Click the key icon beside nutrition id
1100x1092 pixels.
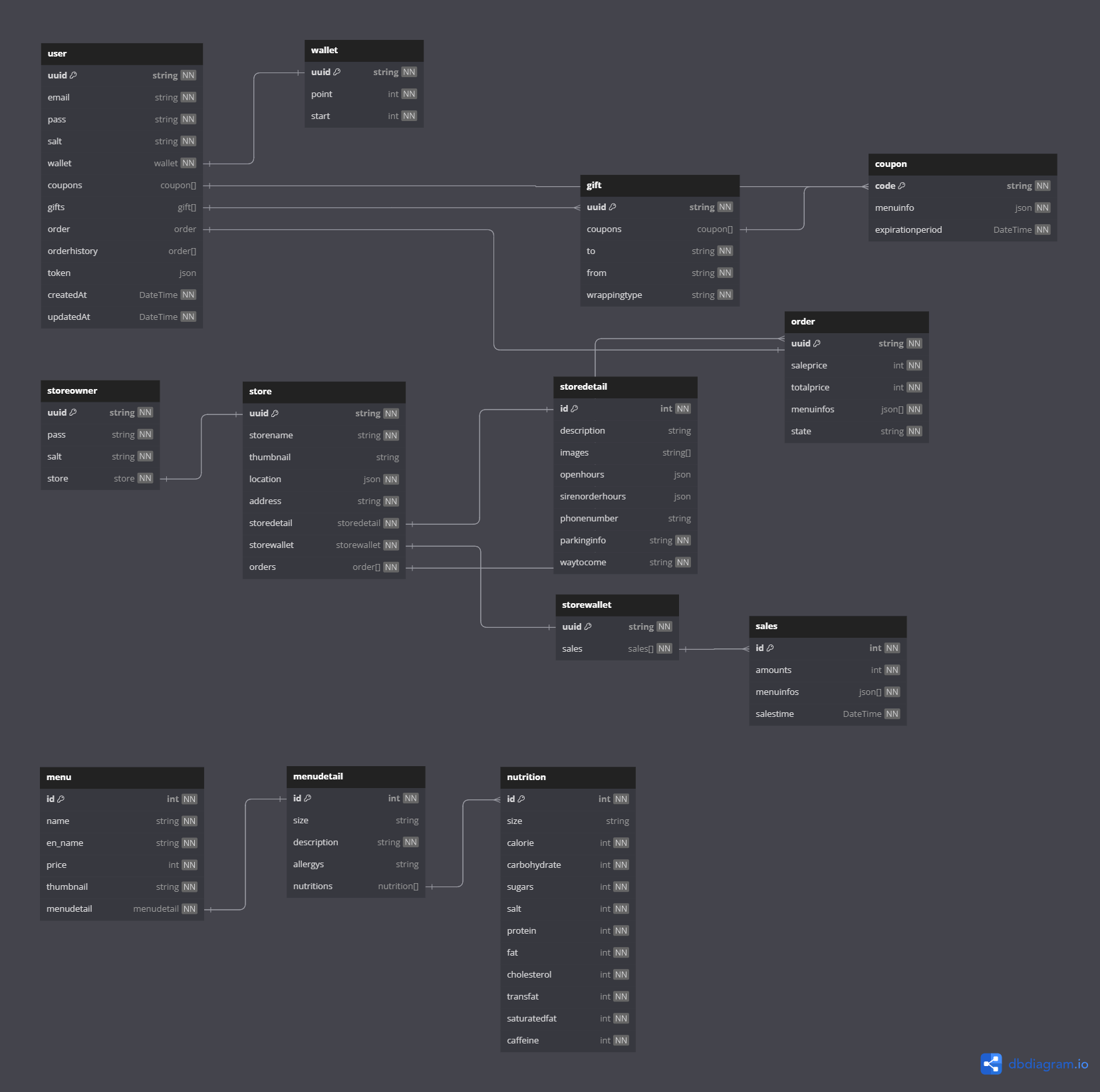click(x=521, y=799)
